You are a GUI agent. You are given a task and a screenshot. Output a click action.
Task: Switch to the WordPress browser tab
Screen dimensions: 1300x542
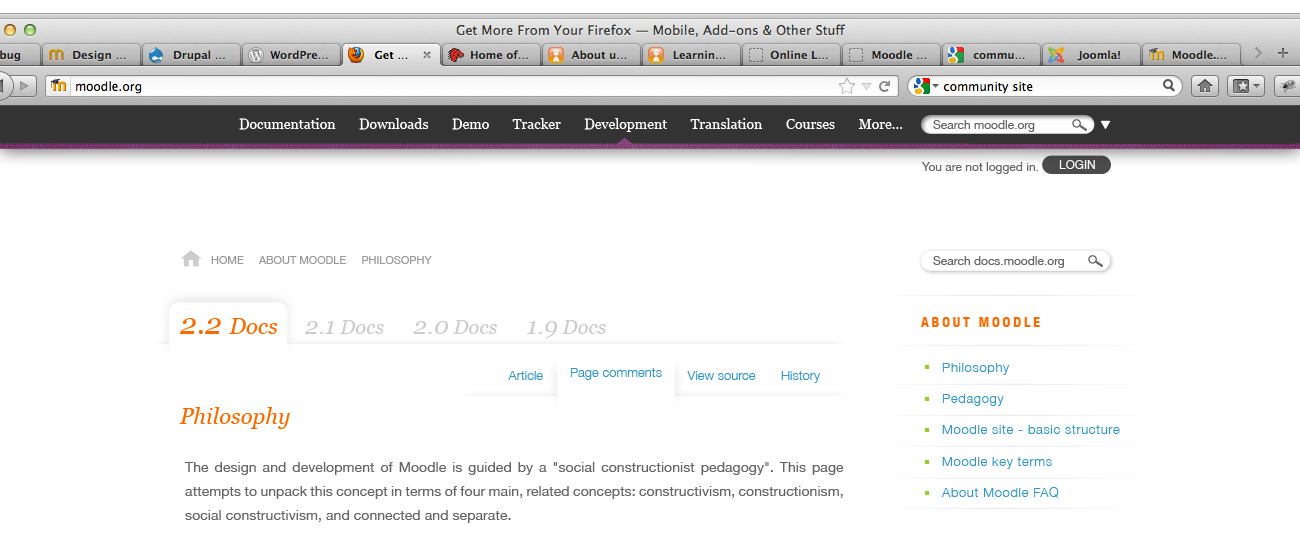[x=290, y=55]
